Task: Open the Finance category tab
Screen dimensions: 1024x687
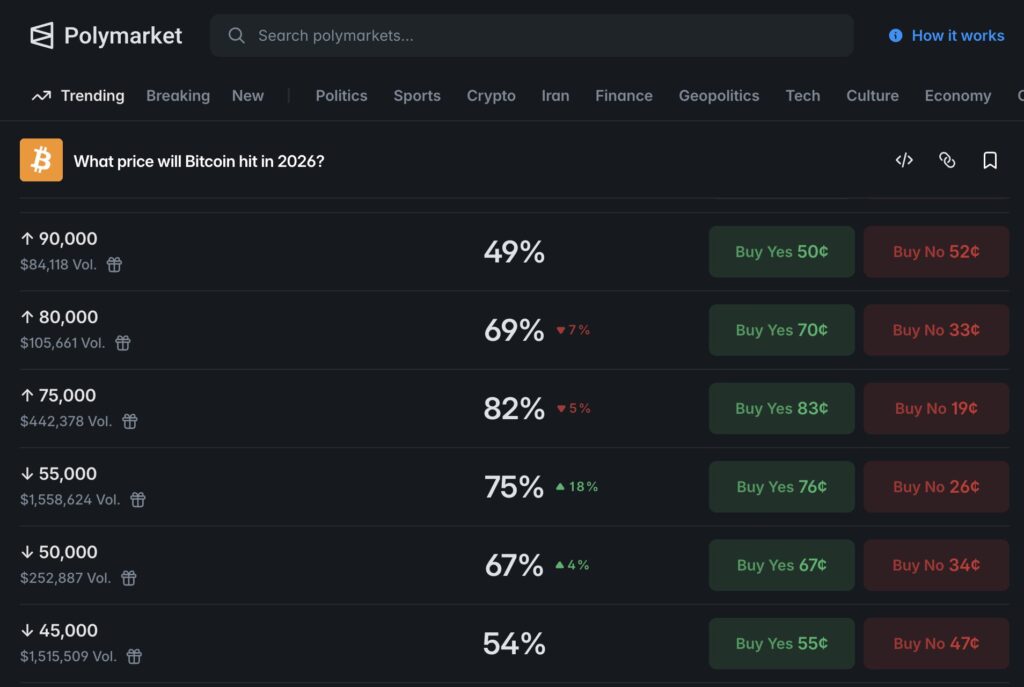Action: click(x=624, y=95)
